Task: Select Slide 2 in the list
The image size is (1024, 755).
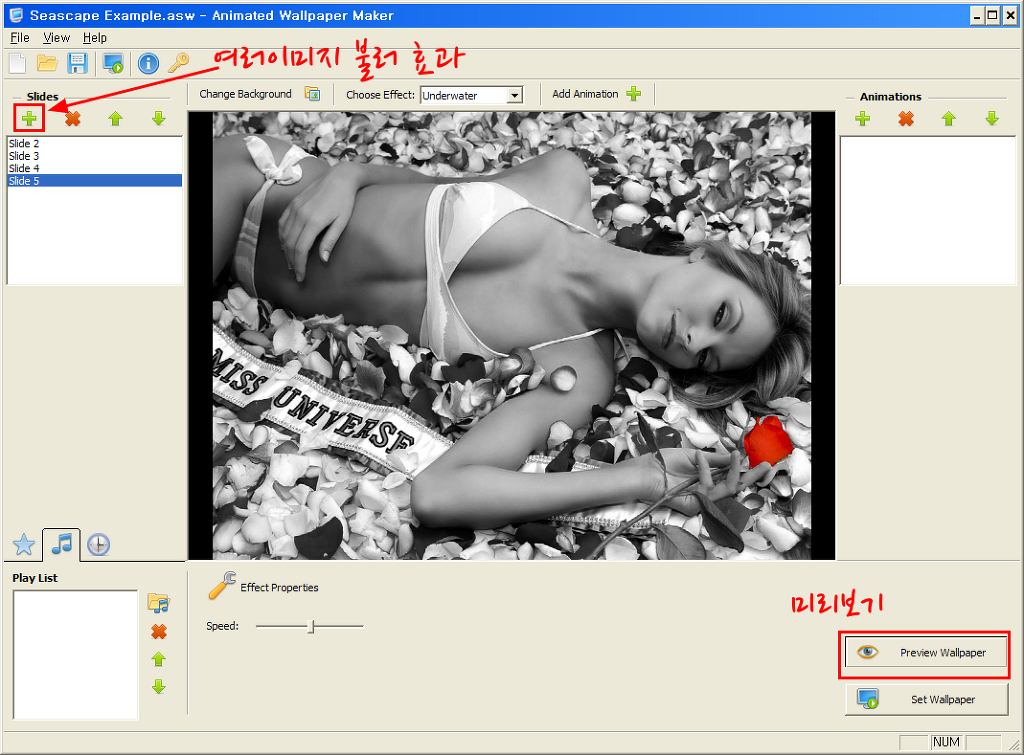Action: (x=94, y=144)
